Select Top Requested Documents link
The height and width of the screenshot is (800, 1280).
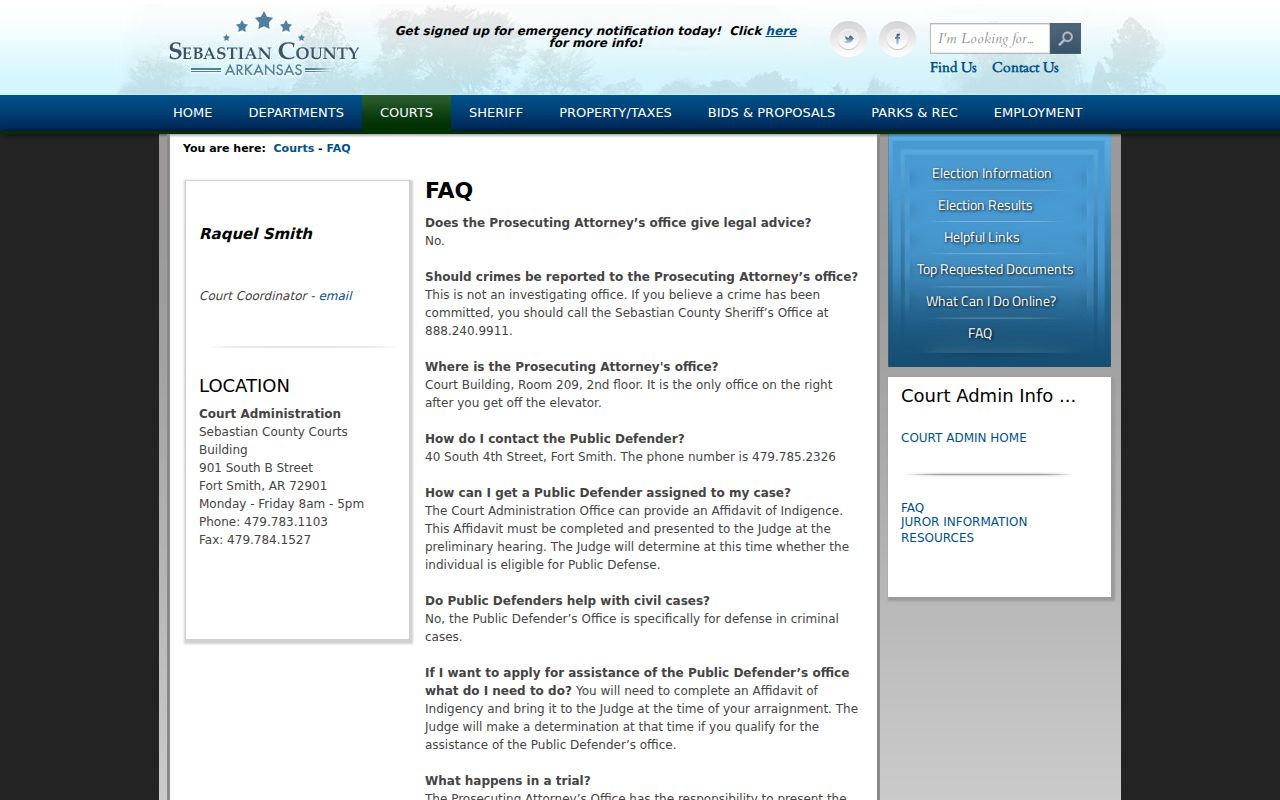[x=995, y=270]
